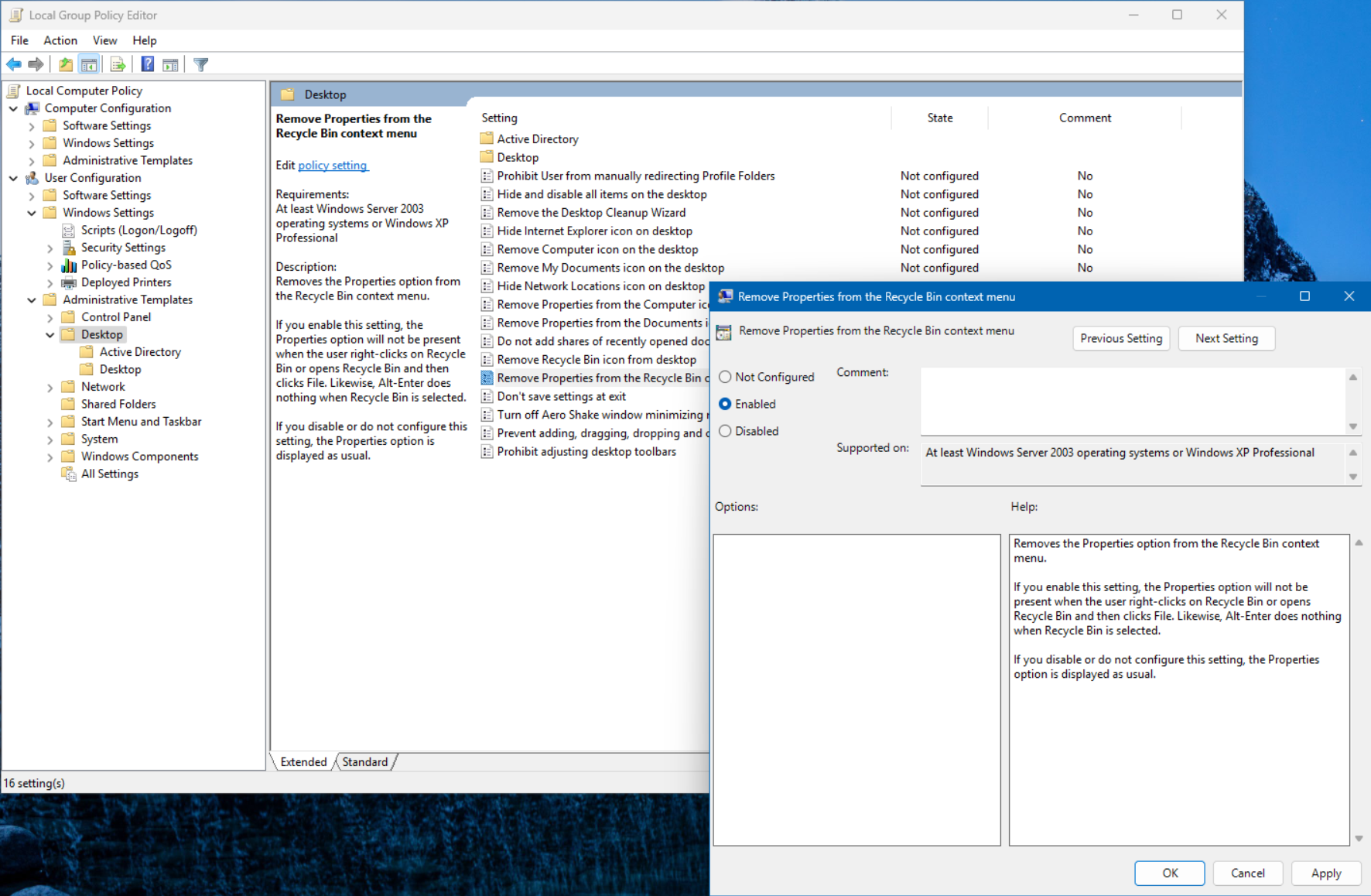This screenshot has width=1371, height=896.
Task: Open the Action menu
Action: (60, 40)
